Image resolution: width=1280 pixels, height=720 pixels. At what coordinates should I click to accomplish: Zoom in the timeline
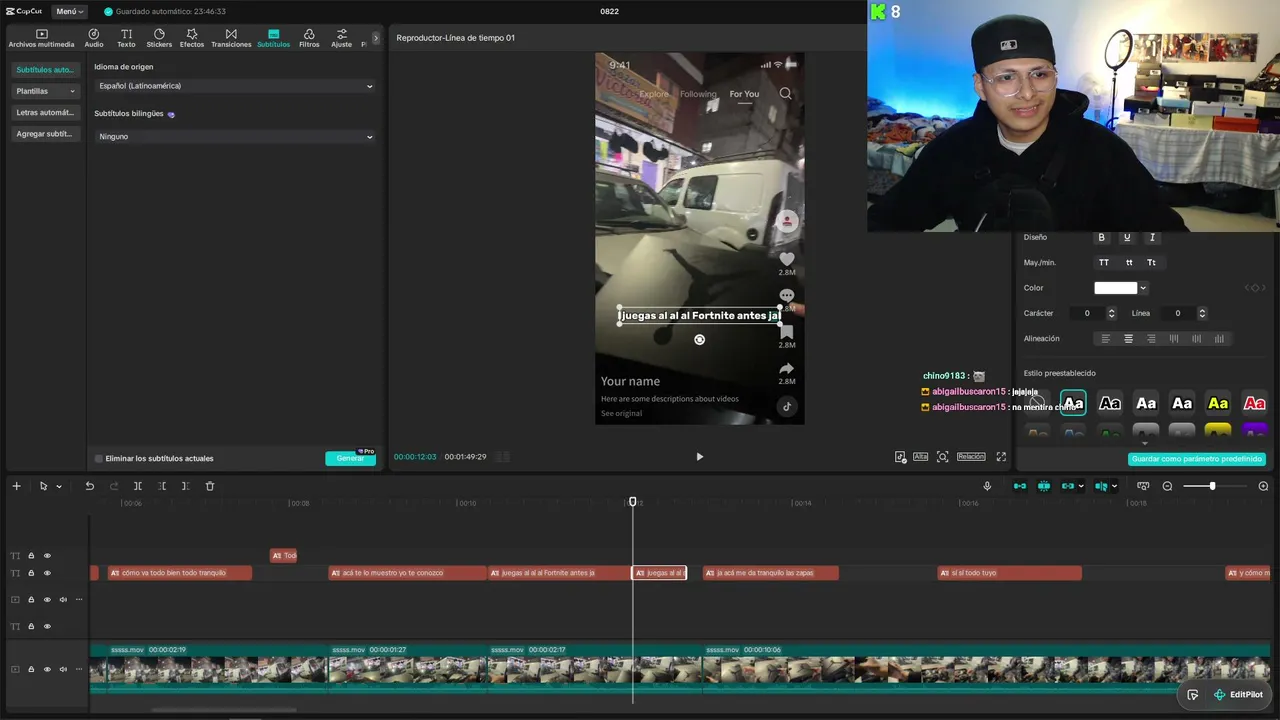pyautogui.click(x=1265, y=486)
